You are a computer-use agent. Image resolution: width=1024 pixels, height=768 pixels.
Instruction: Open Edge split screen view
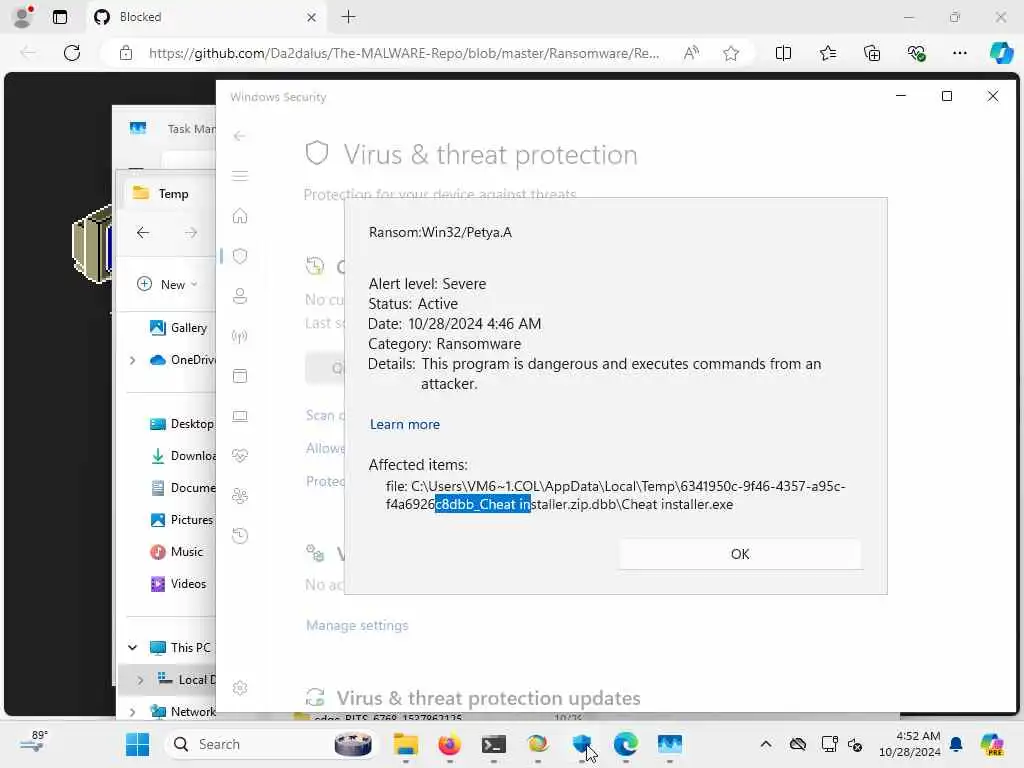(x=783, y=53)
